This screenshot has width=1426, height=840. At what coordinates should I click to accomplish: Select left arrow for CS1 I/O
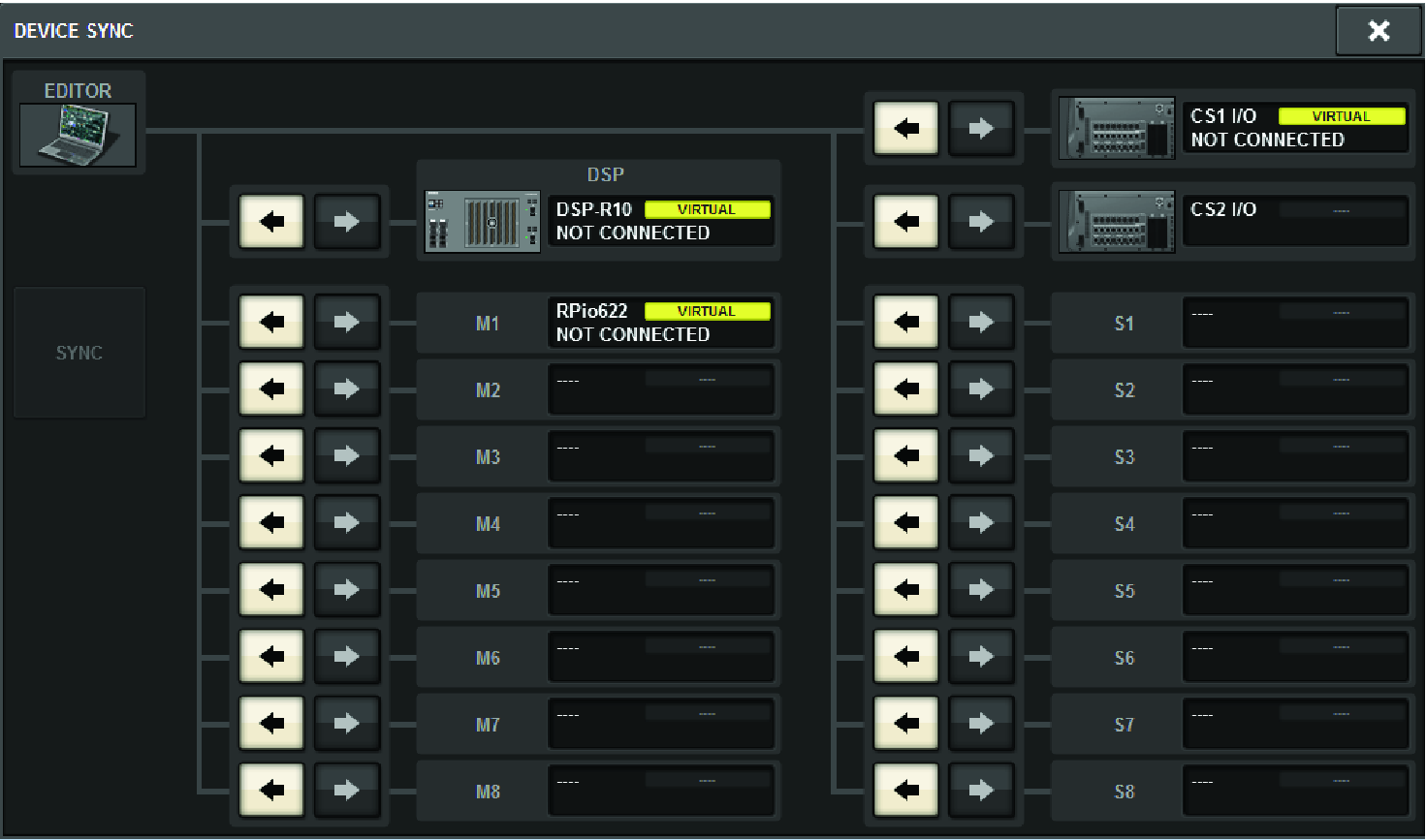pos(906,128)
